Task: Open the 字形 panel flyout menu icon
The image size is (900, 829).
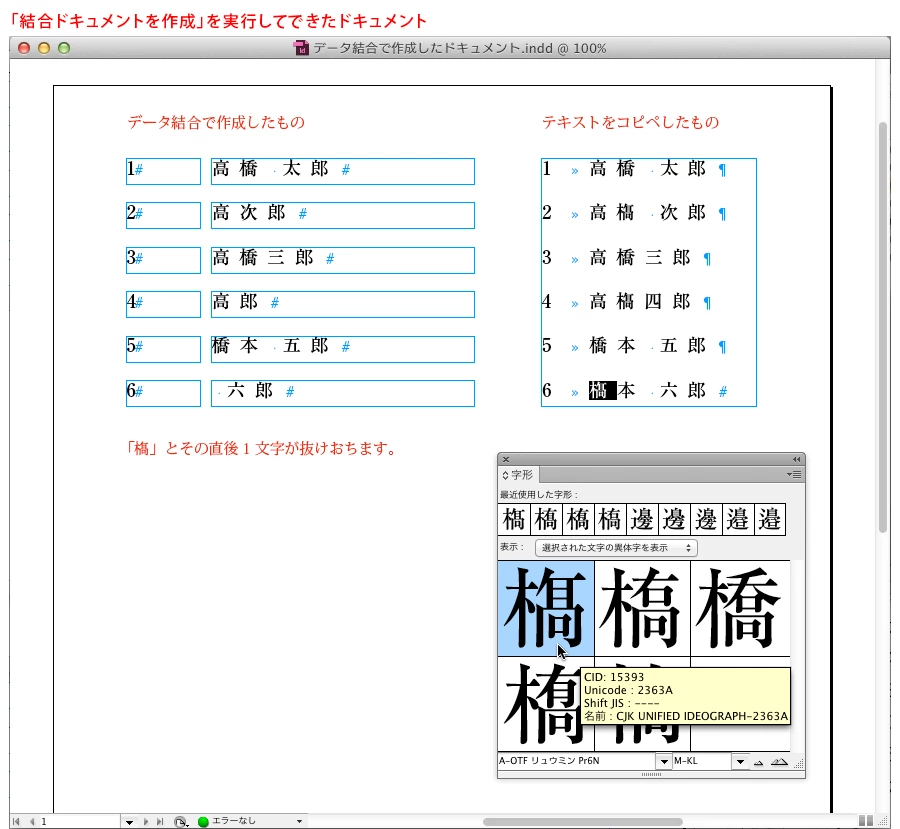Action: point(794,475)
